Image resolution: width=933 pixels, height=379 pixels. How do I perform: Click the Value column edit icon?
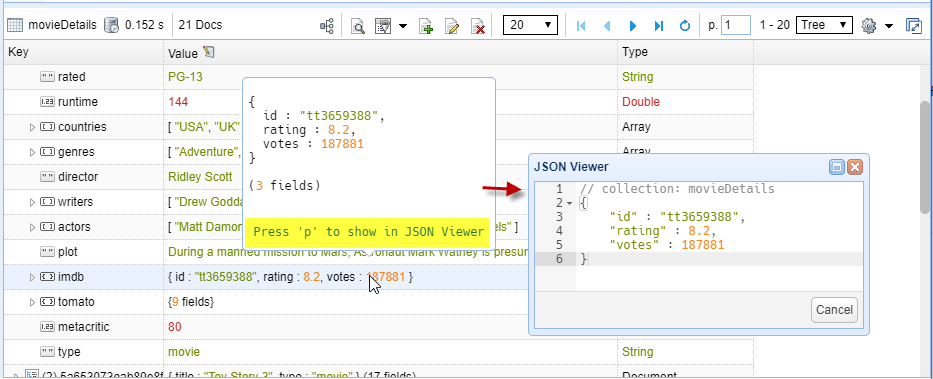(x=208, y=52)
